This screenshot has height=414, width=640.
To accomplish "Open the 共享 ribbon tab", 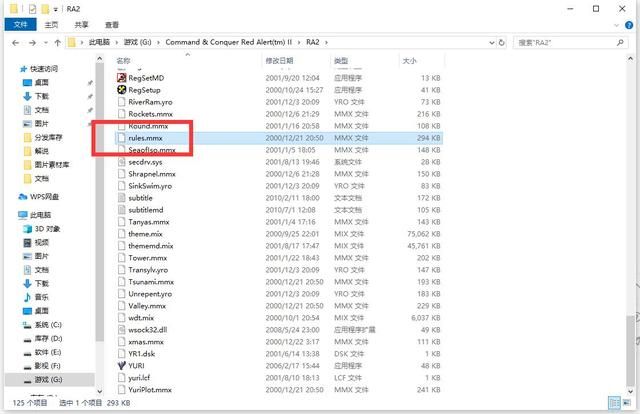I will (81, 25).
